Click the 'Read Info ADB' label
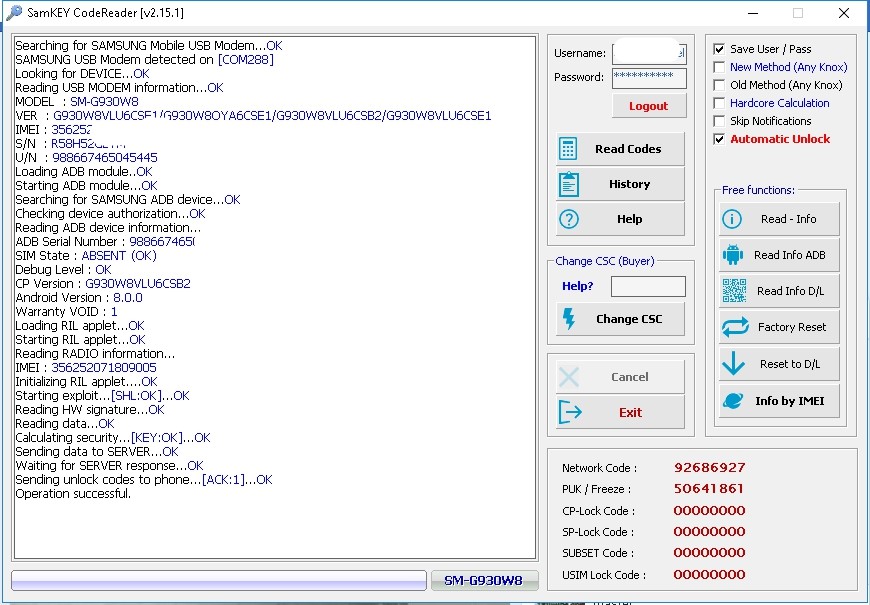 click(x=790, y=255)
